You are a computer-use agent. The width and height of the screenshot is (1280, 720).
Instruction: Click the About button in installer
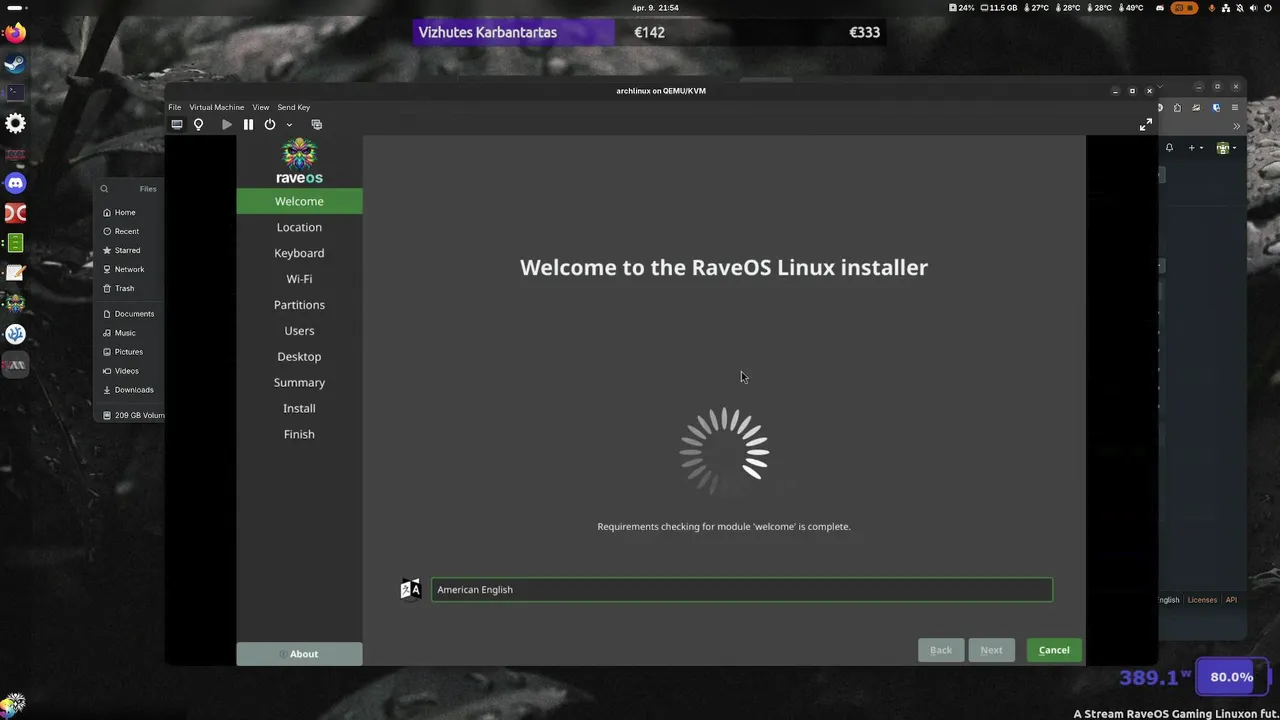(299, 654)
